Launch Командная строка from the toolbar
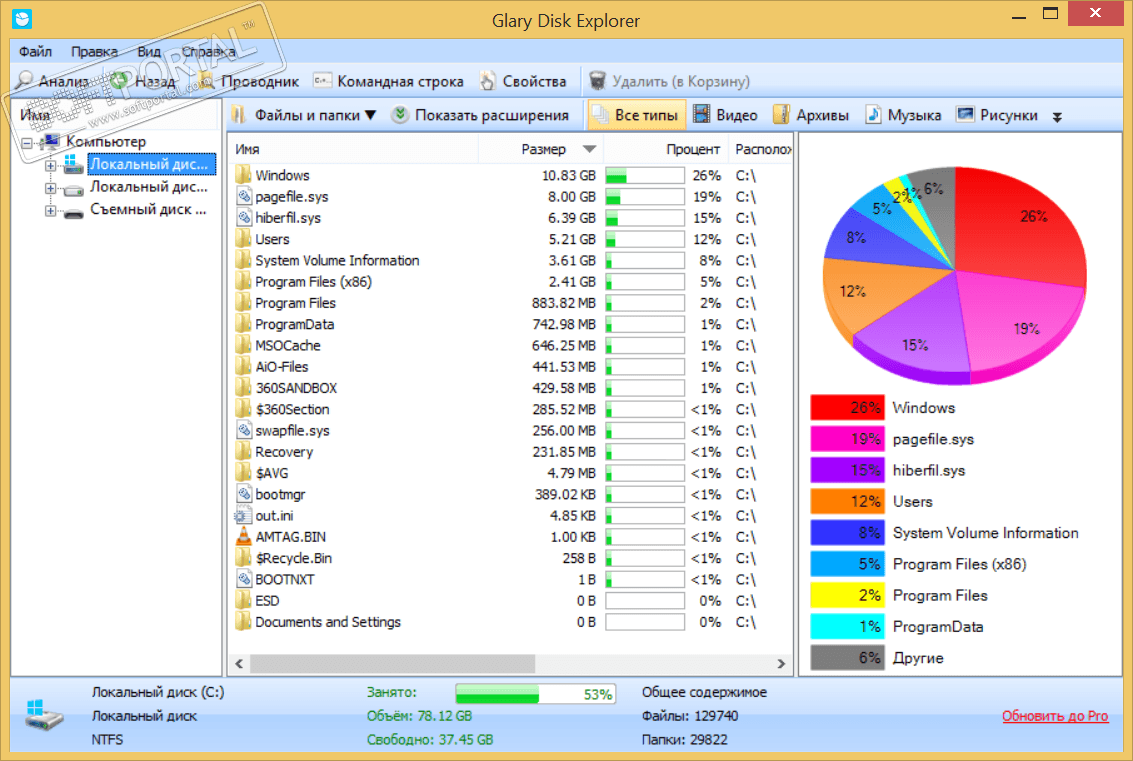 pos(389,81)
